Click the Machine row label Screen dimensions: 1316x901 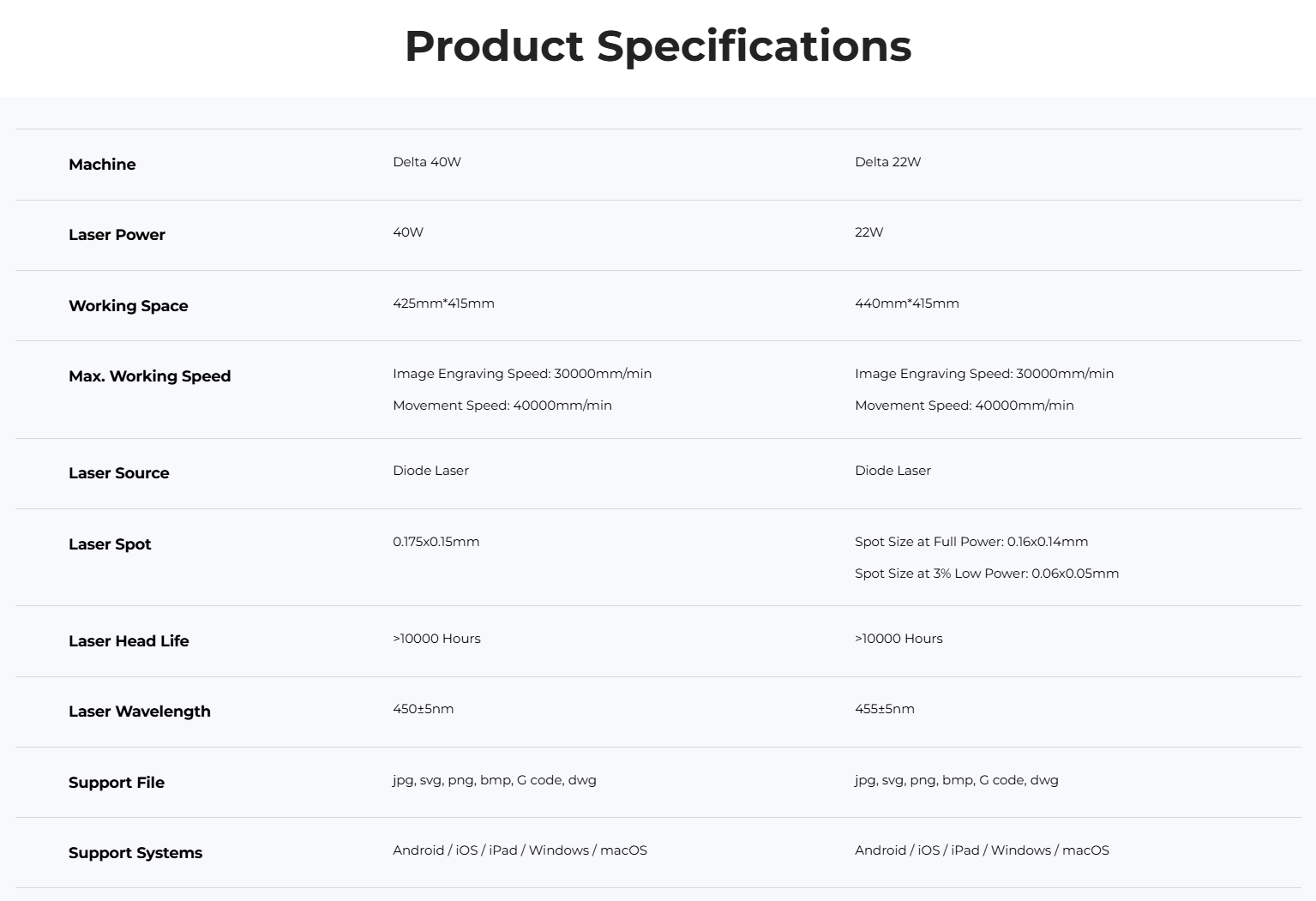coord(102,165)
